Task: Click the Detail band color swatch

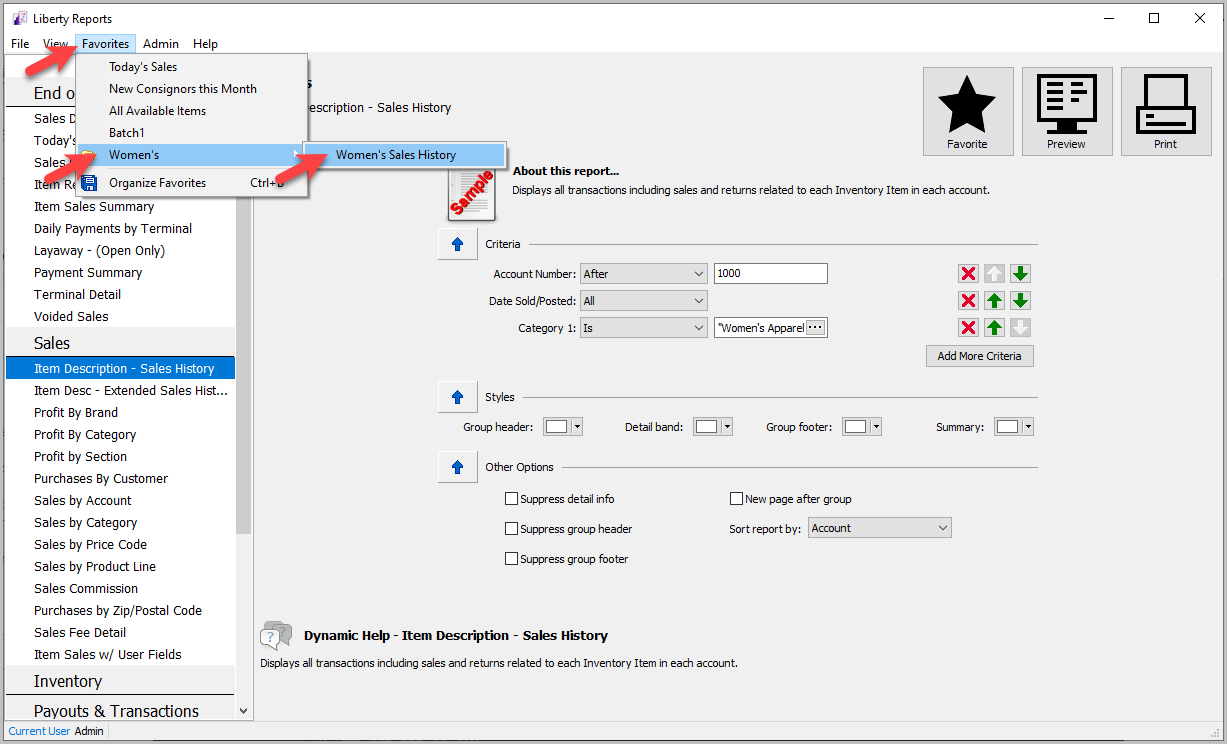Action: coord(707,427)
